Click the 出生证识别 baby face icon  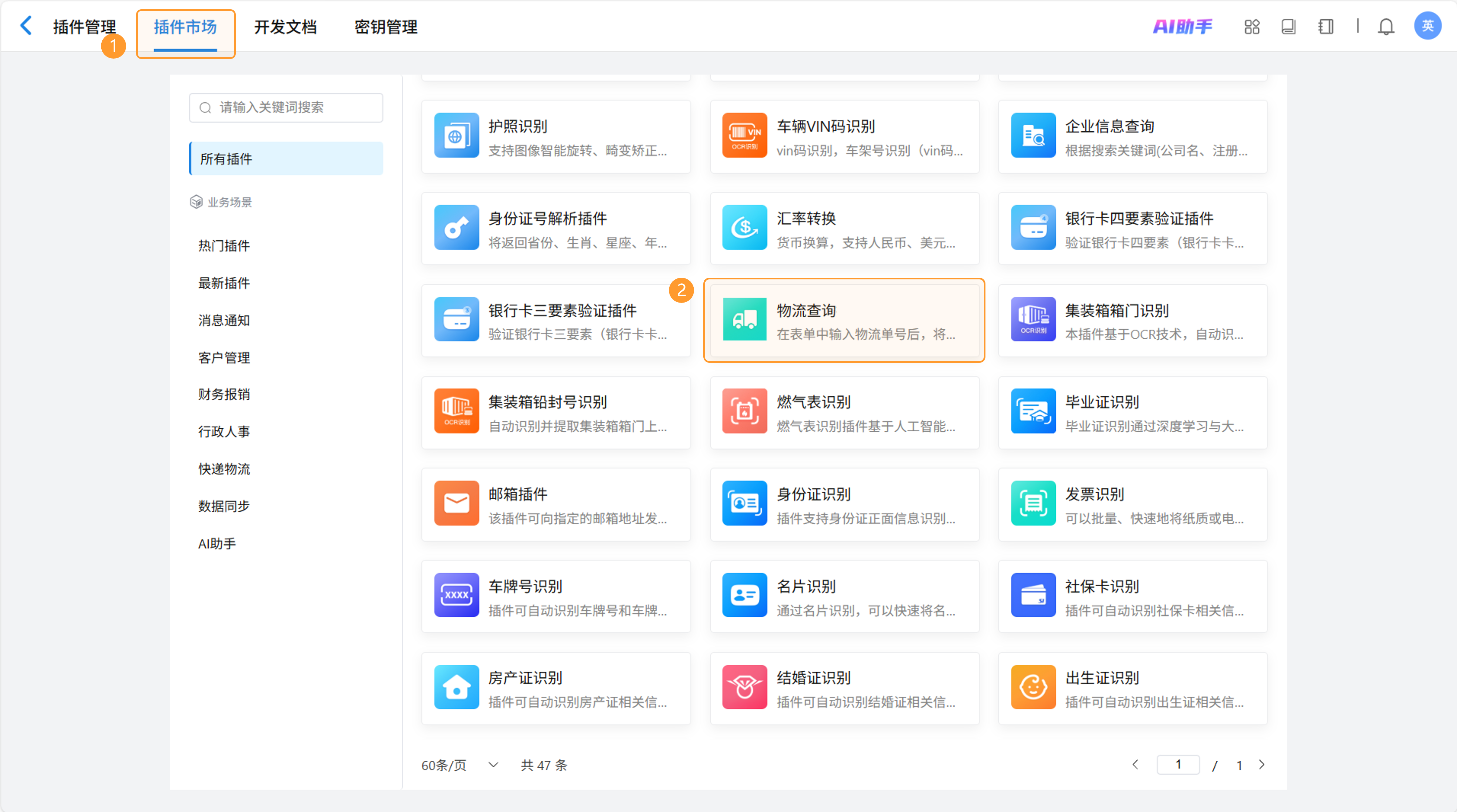(x=1033, y=687)
